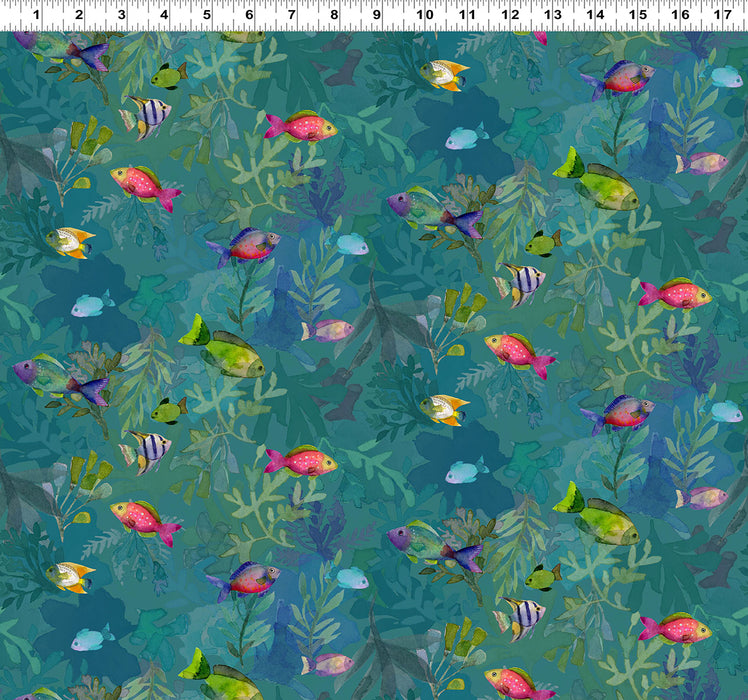Viewport: 748px width, 700px height.
Task: Click the ruler number "13"
Action: pos(552,15)
